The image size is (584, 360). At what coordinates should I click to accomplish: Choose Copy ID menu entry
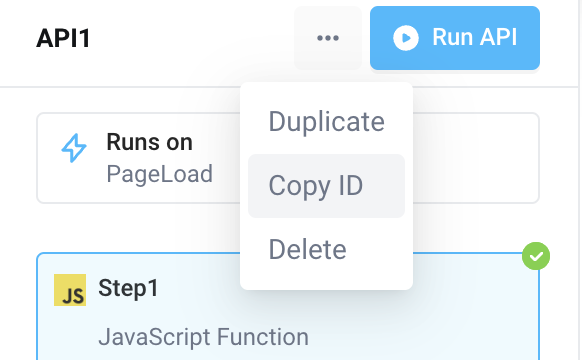[x=326, y=186]
